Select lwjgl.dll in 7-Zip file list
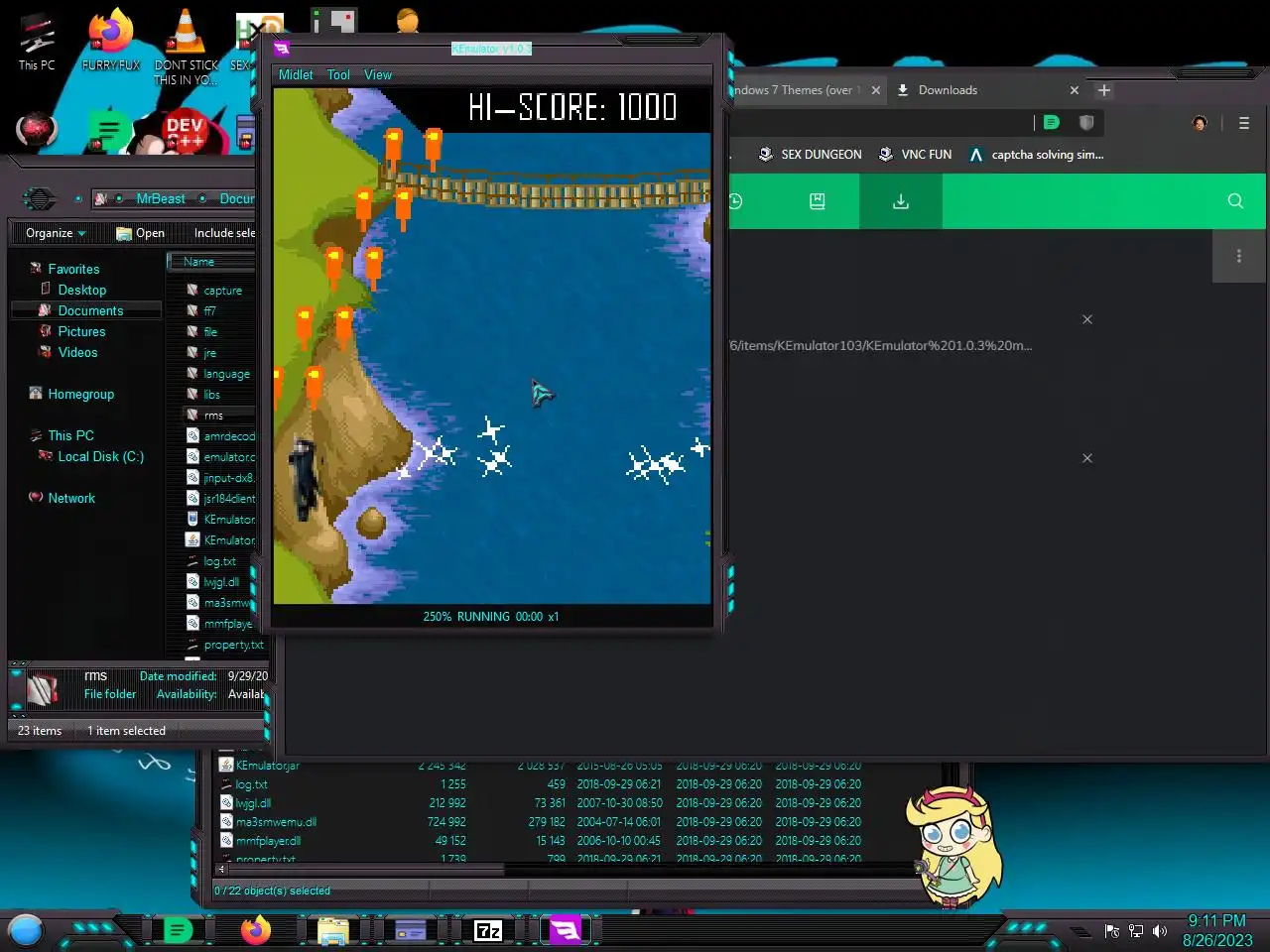 coord(253,803)
